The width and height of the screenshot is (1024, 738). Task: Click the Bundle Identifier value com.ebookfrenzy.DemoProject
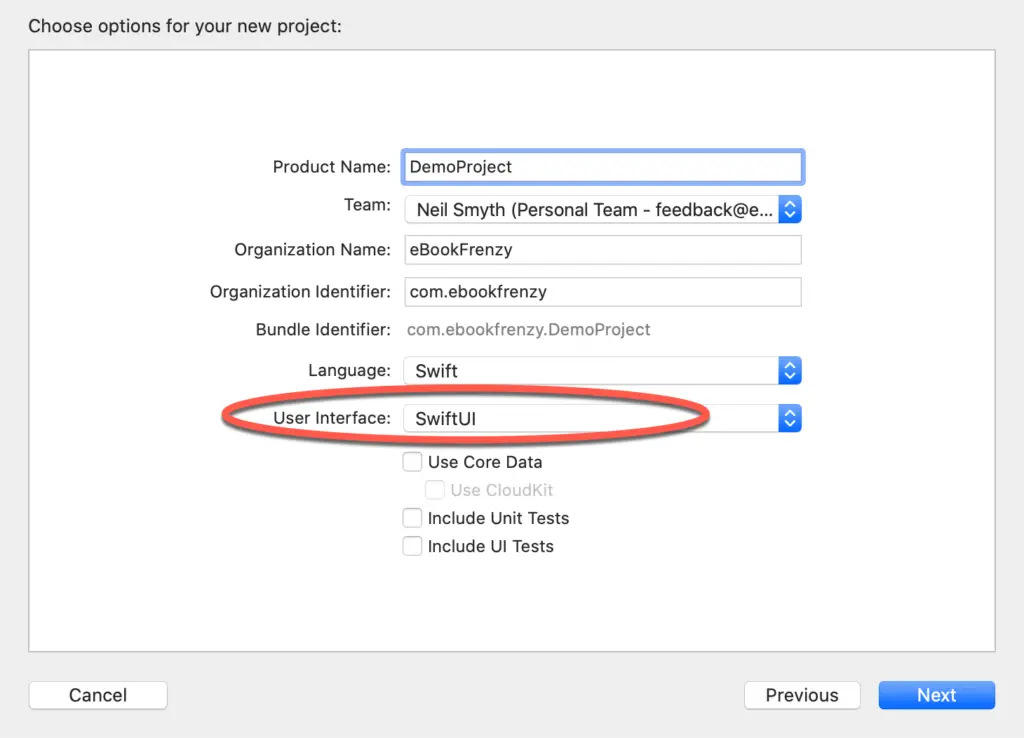pyautogui.click(x=528, y=330)
